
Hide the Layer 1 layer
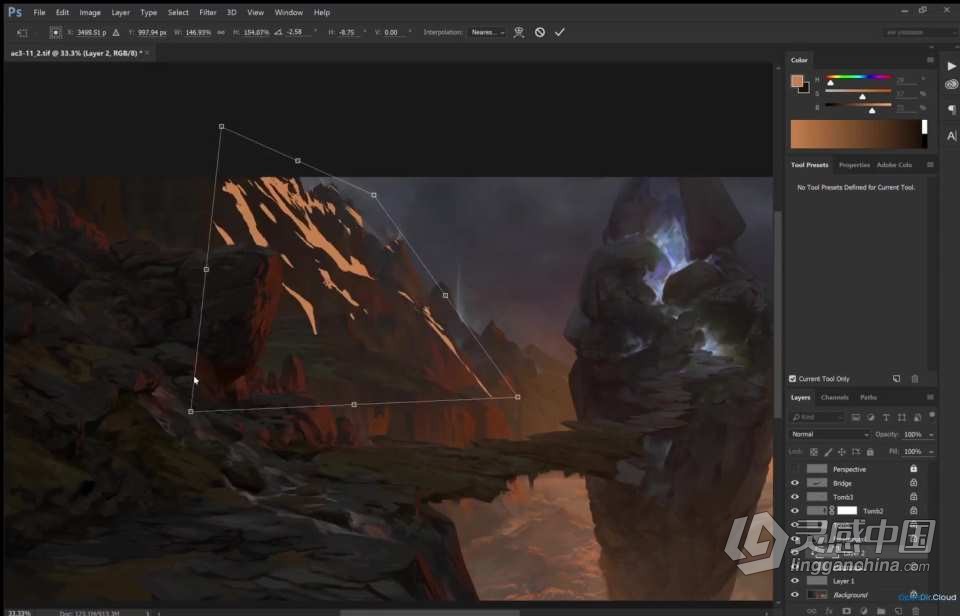[795, 580]
